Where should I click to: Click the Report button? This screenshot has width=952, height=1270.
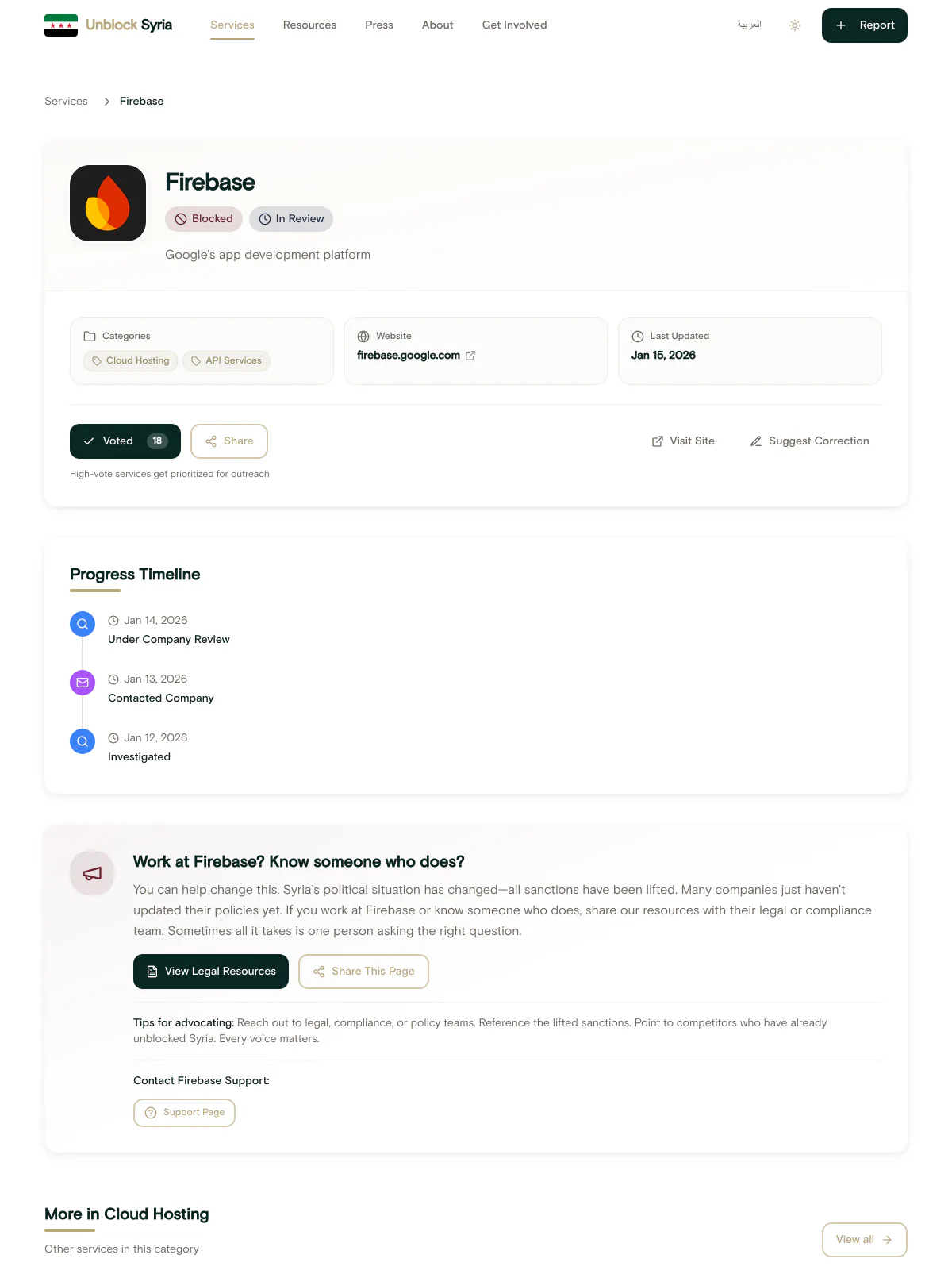864,25
